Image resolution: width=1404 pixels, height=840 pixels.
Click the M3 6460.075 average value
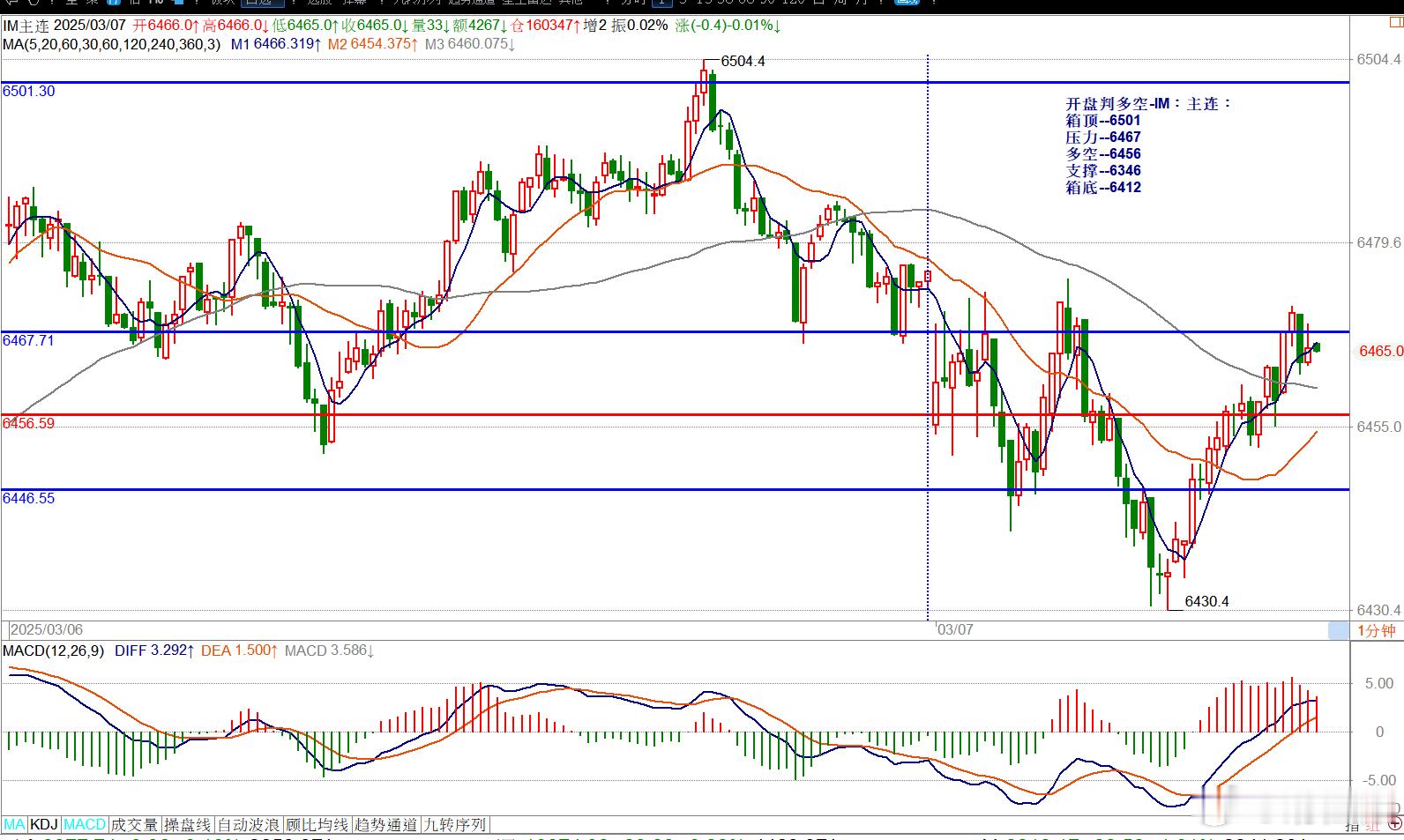point(470,43)
